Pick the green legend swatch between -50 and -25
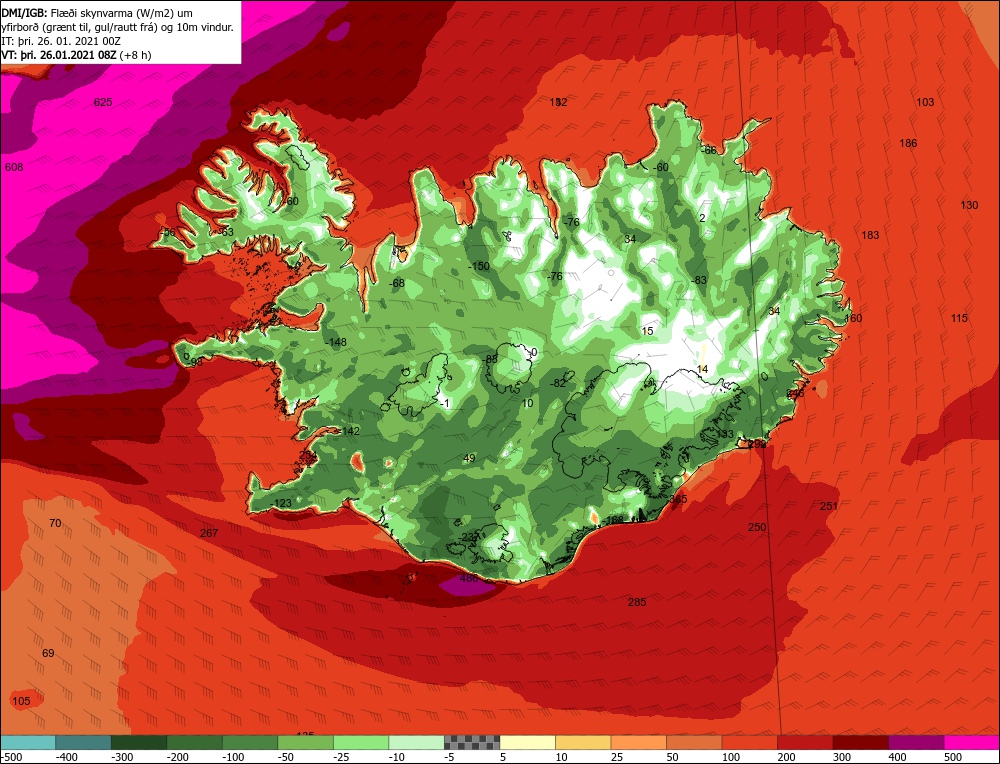1000x764 pixels. pos(305,742)
